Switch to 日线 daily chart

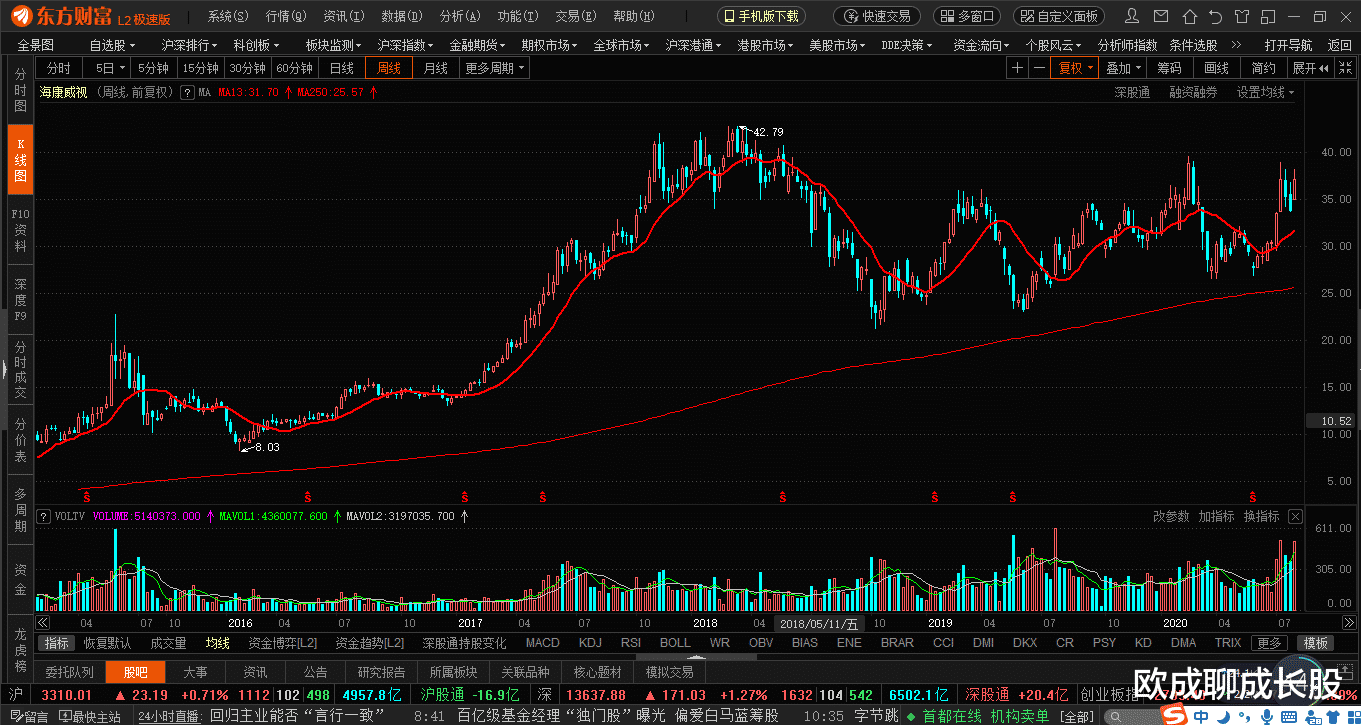342,68
